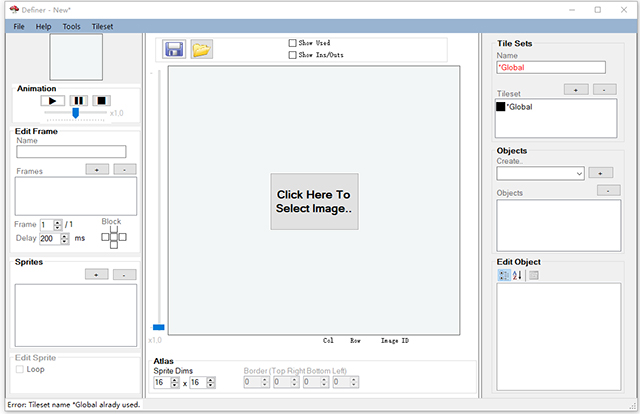
Task: Click the first Border value spinner
Action: click(x=264, y=382)
